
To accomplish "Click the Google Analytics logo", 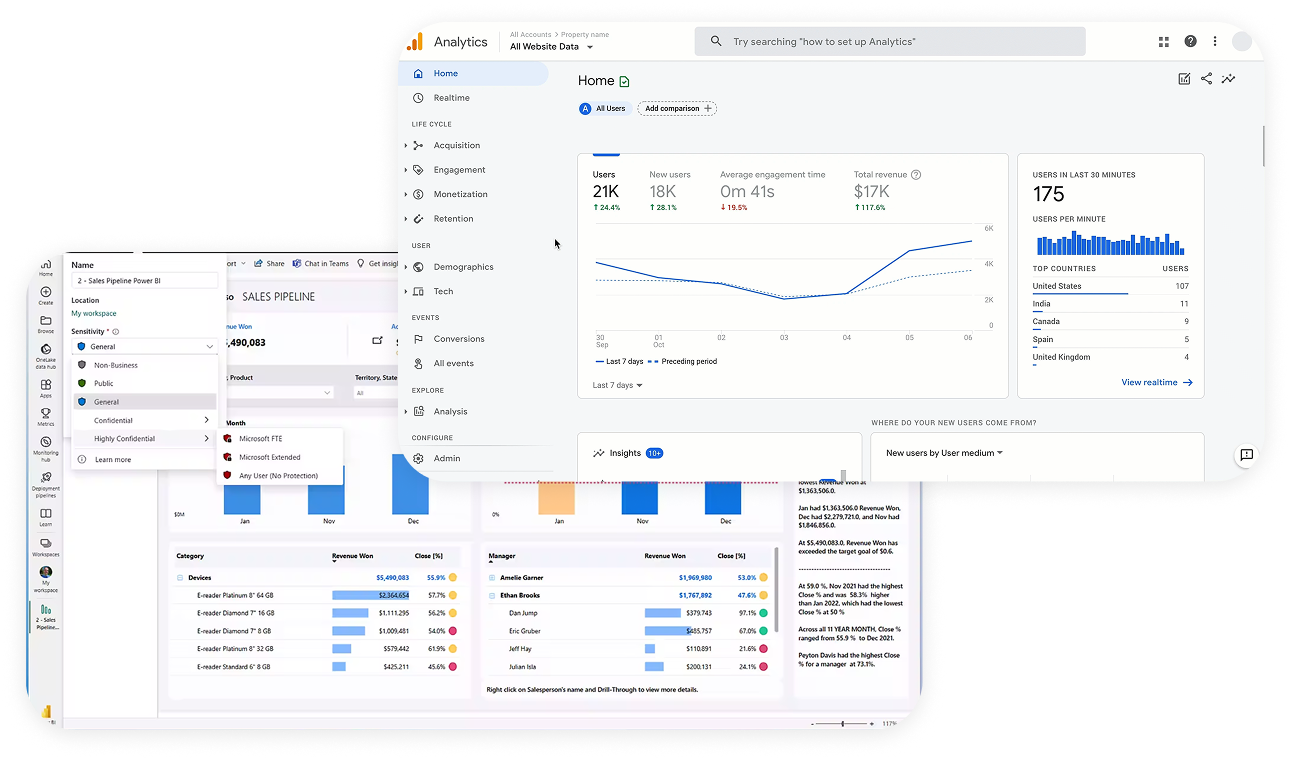I will pyautogui.click(x=414, y=42).
